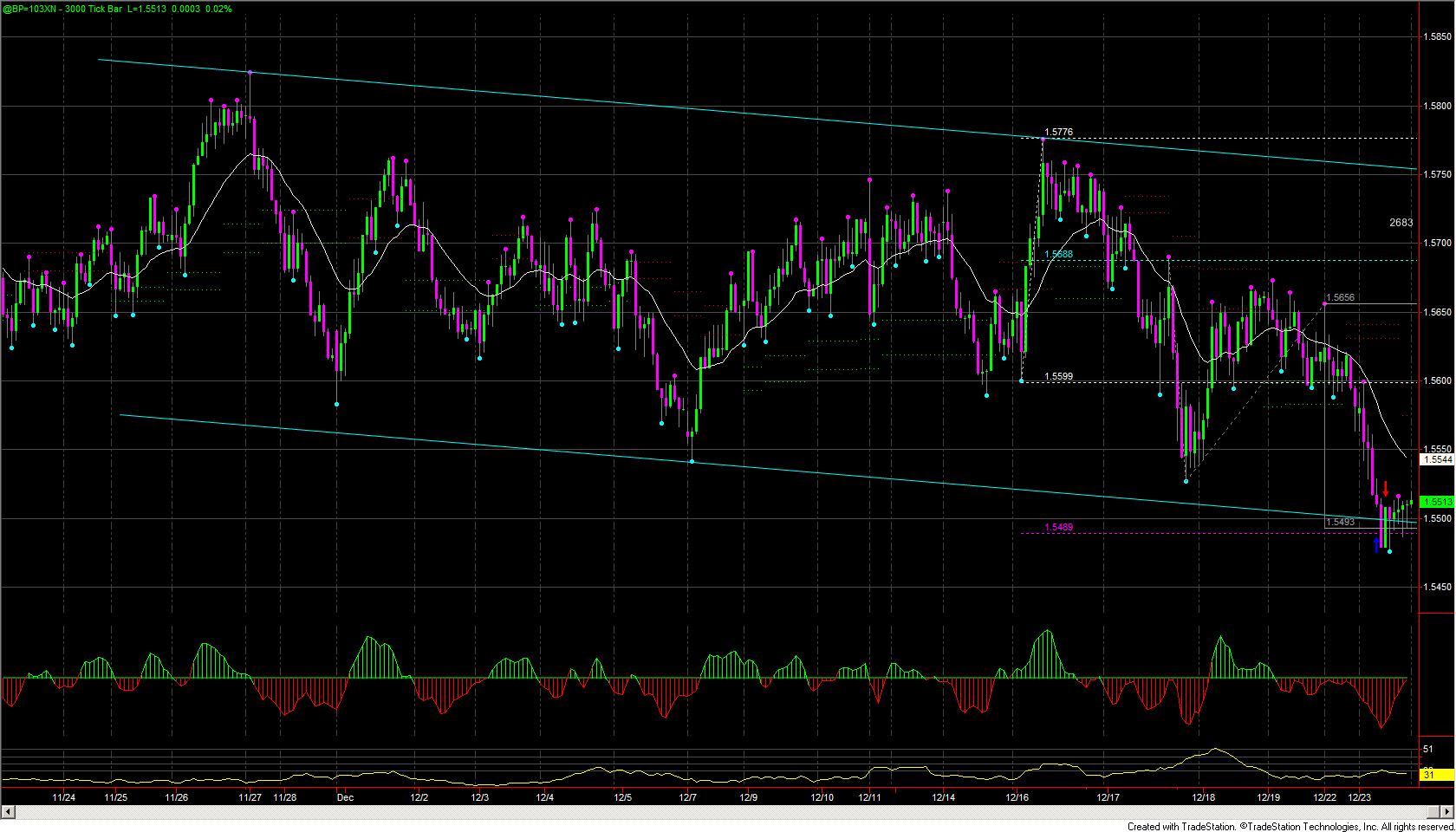Click the 12/23 date label
The height and width of the screenshot is (832, 1456).
tap(1360, 796)
